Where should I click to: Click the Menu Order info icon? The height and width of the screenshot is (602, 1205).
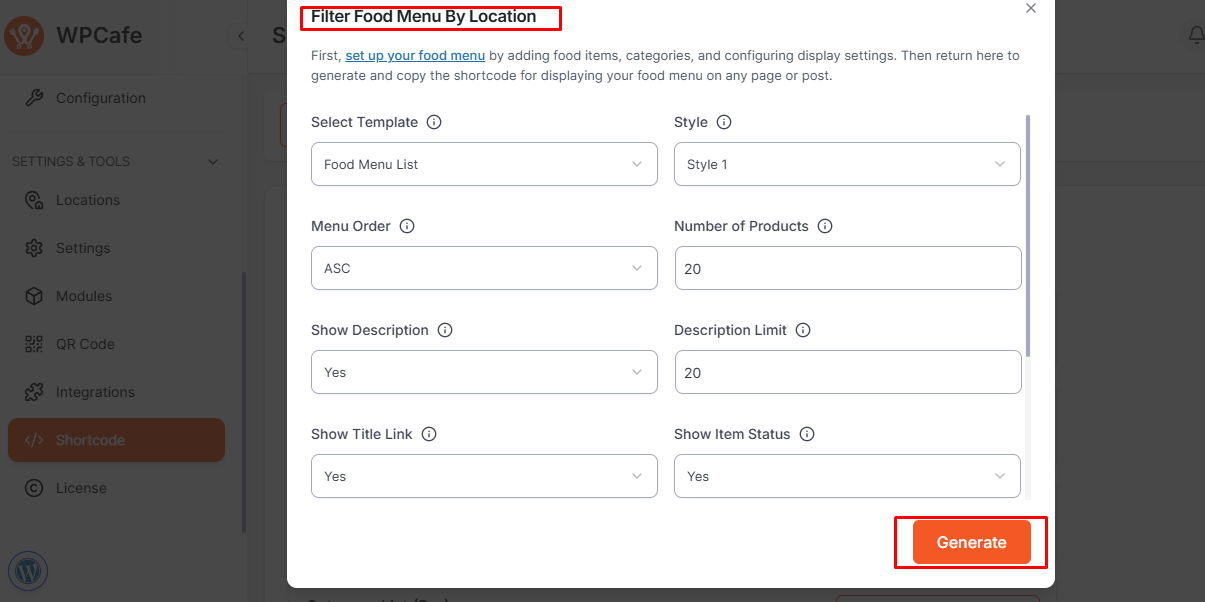pyautogui.click(x=407, y=226)
